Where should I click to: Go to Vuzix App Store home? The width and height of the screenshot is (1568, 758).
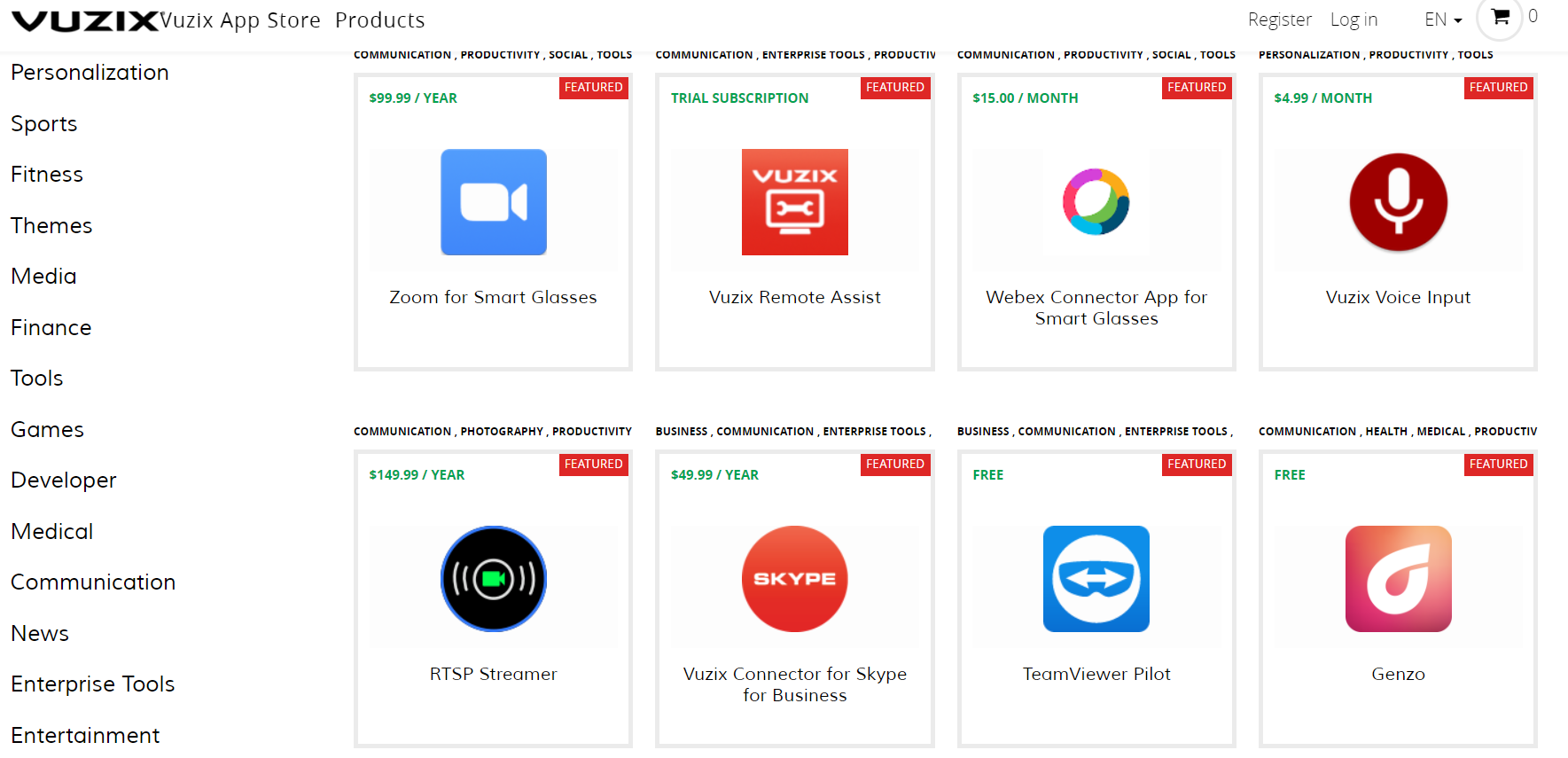point(240,20)
